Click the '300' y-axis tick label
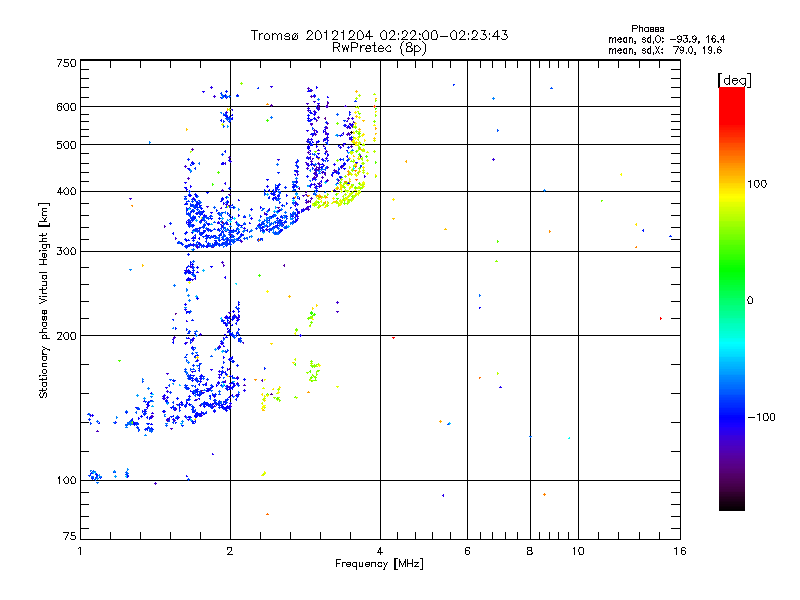Viewport: 800px width, 600px height. 66,252
